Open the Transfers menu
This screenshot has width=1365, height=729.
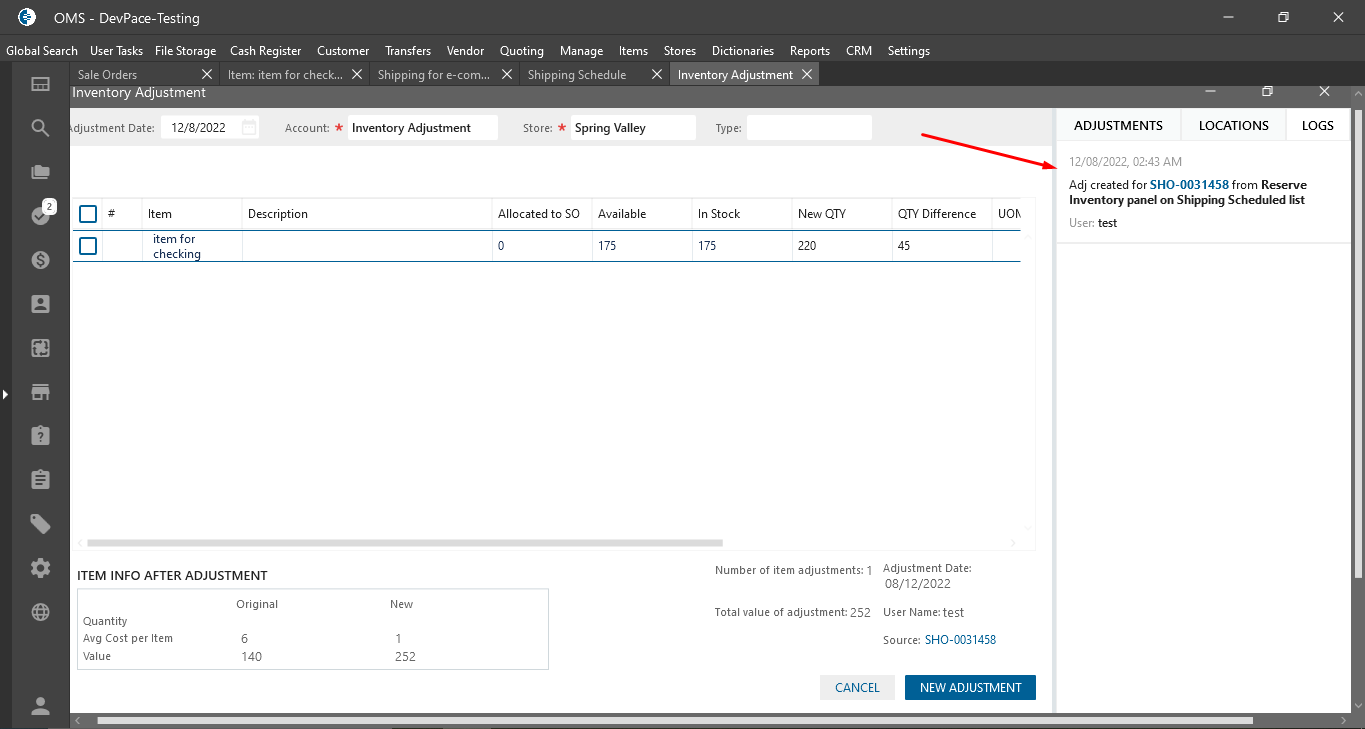pyautogui.click(x=408, y=51)
